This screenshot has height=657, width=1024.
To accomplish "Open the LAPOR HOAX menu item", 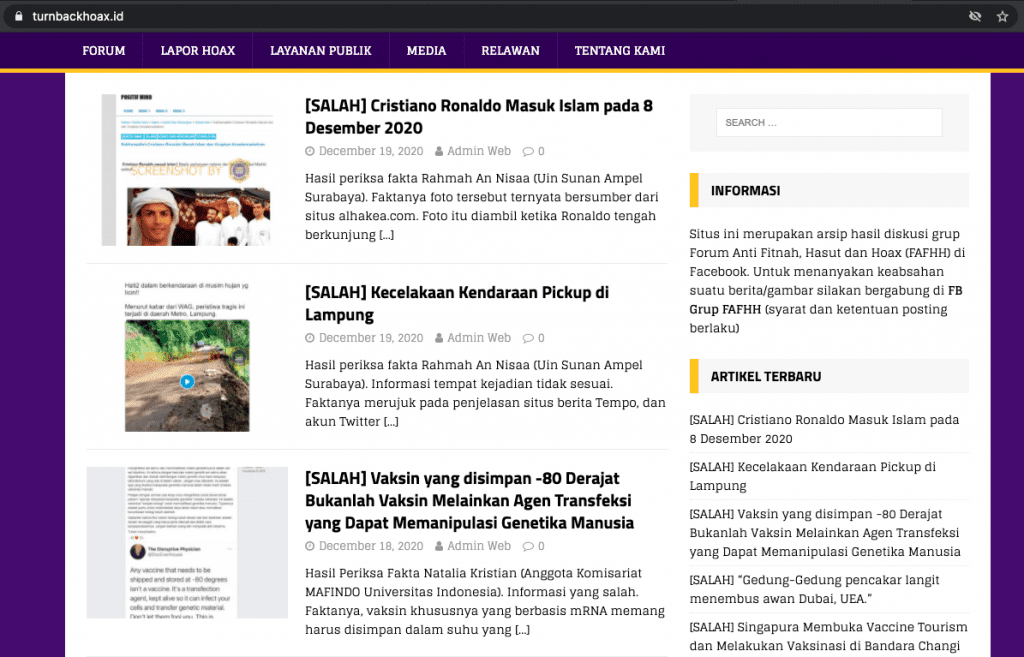I will tap(198, 50).
